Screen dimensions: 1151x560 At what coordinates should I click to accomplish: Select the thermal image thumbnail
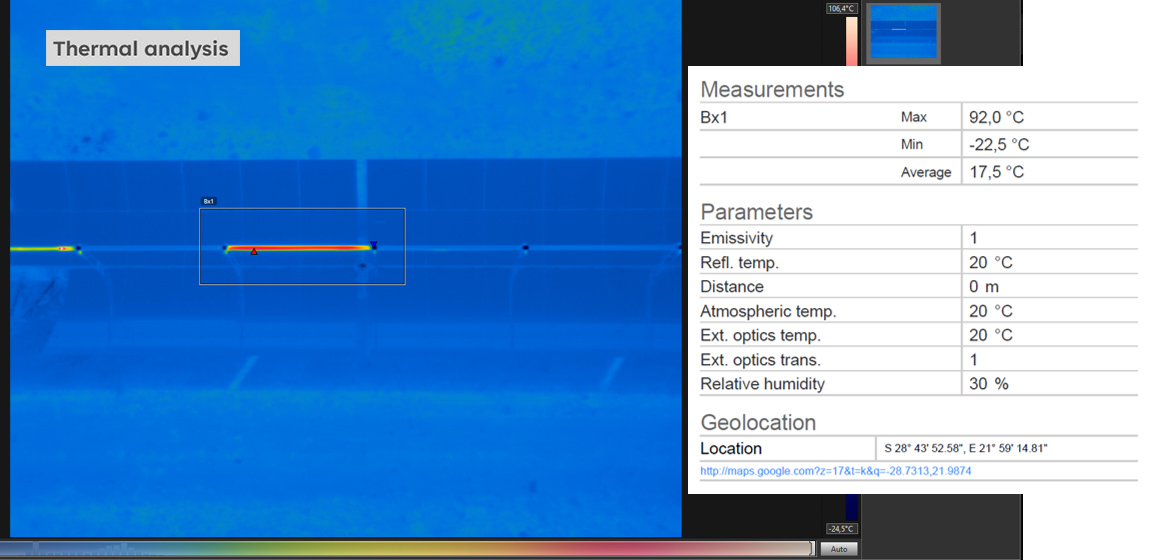903,32
